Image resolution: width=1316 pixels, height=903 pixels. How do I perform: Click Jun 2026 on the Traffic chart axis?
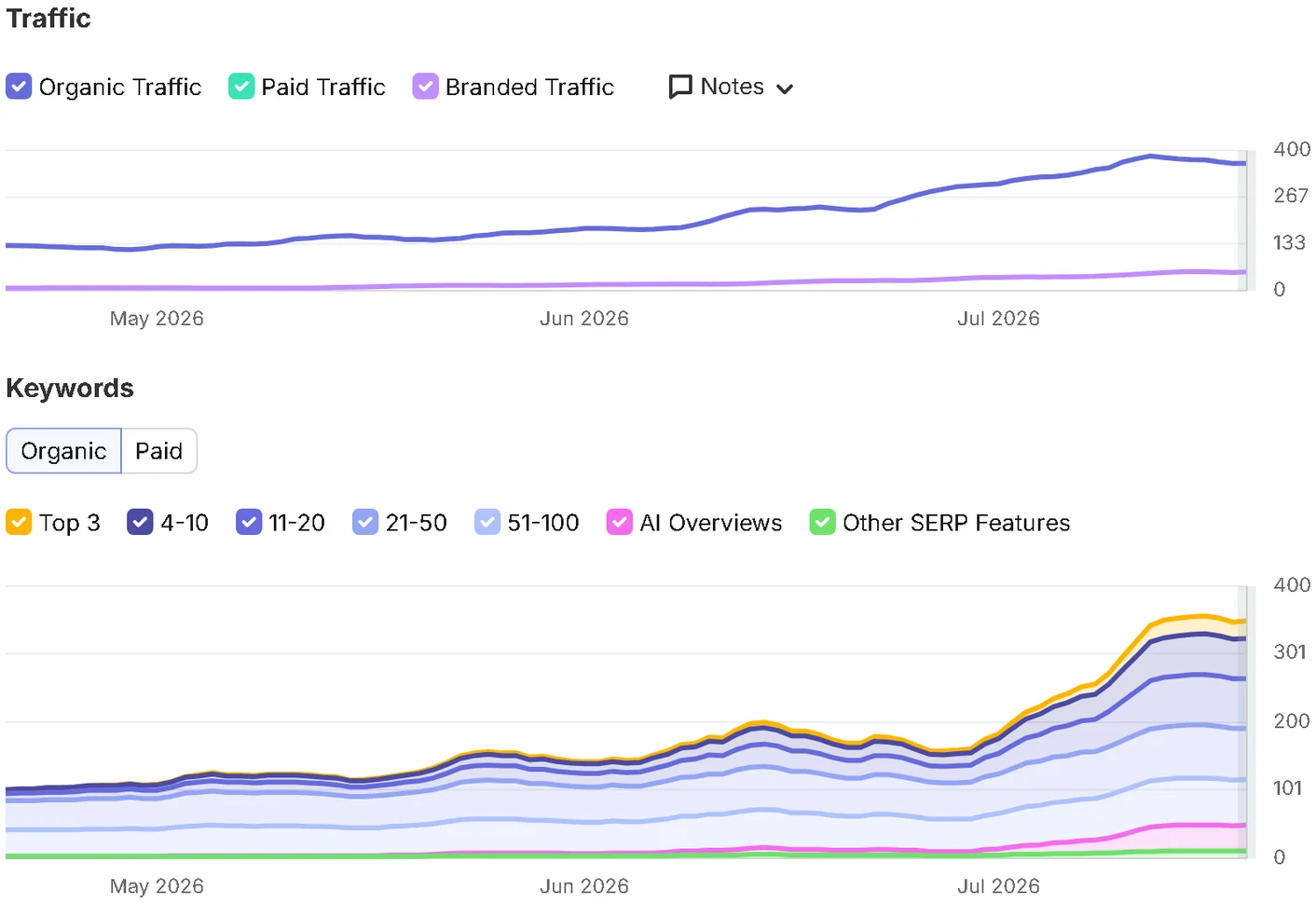click(584, 319)
